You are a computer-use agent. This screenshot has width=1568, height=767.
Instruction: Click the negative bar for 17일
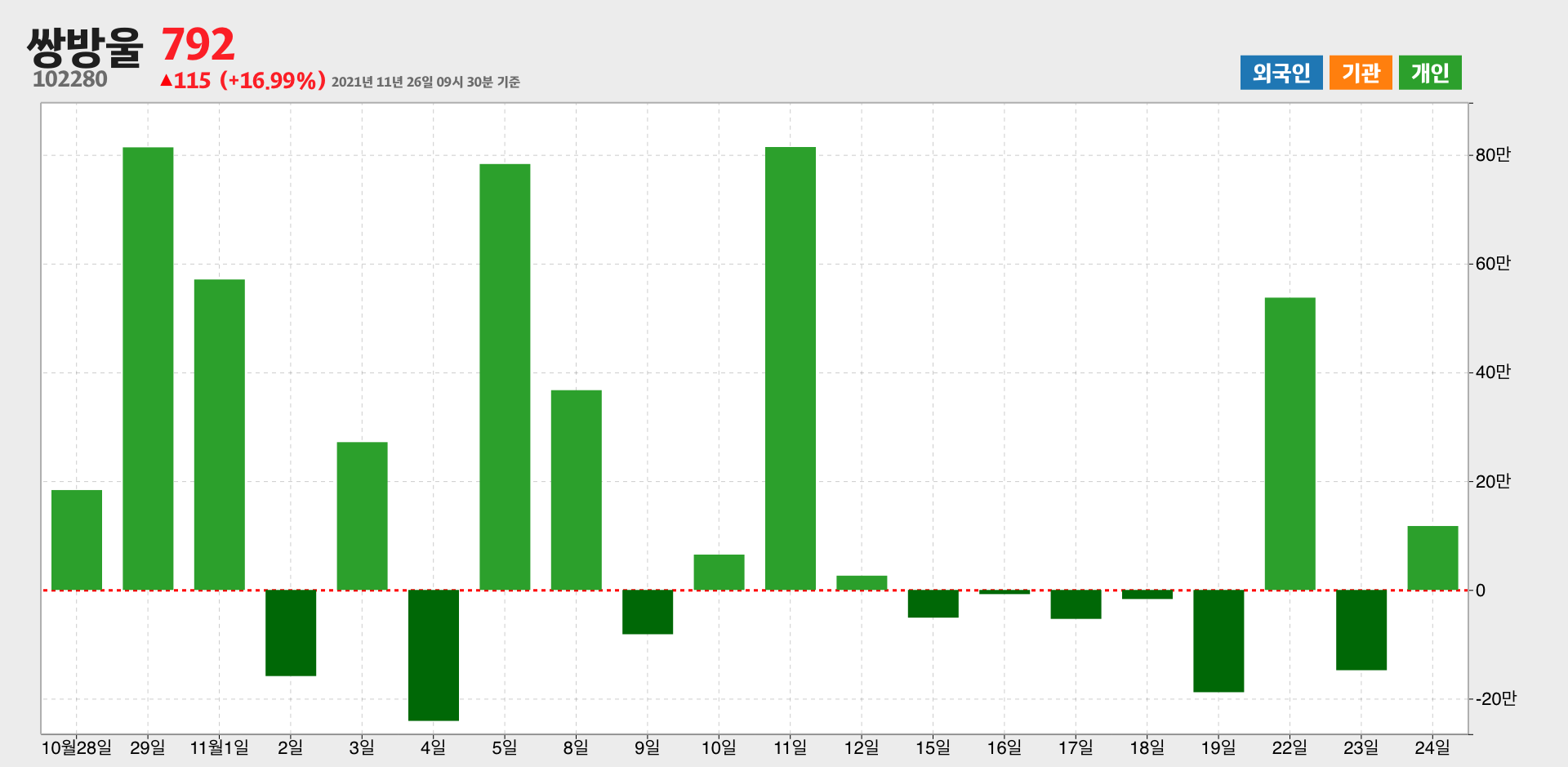coord(1076,604)
